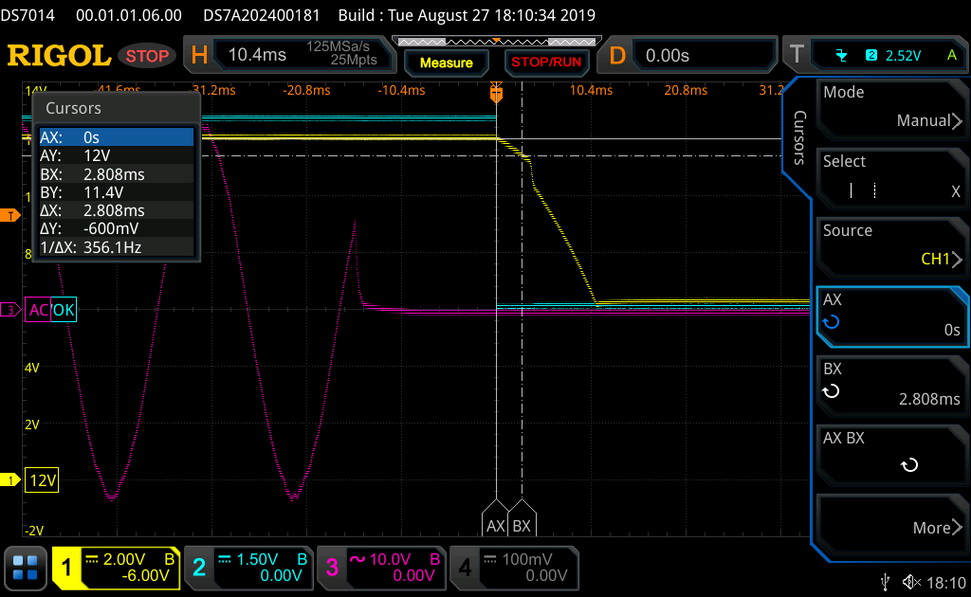971x597 pixels.
Task: Select the BX: 2.808ms cursor readout row
Action: tap(116, 174)
